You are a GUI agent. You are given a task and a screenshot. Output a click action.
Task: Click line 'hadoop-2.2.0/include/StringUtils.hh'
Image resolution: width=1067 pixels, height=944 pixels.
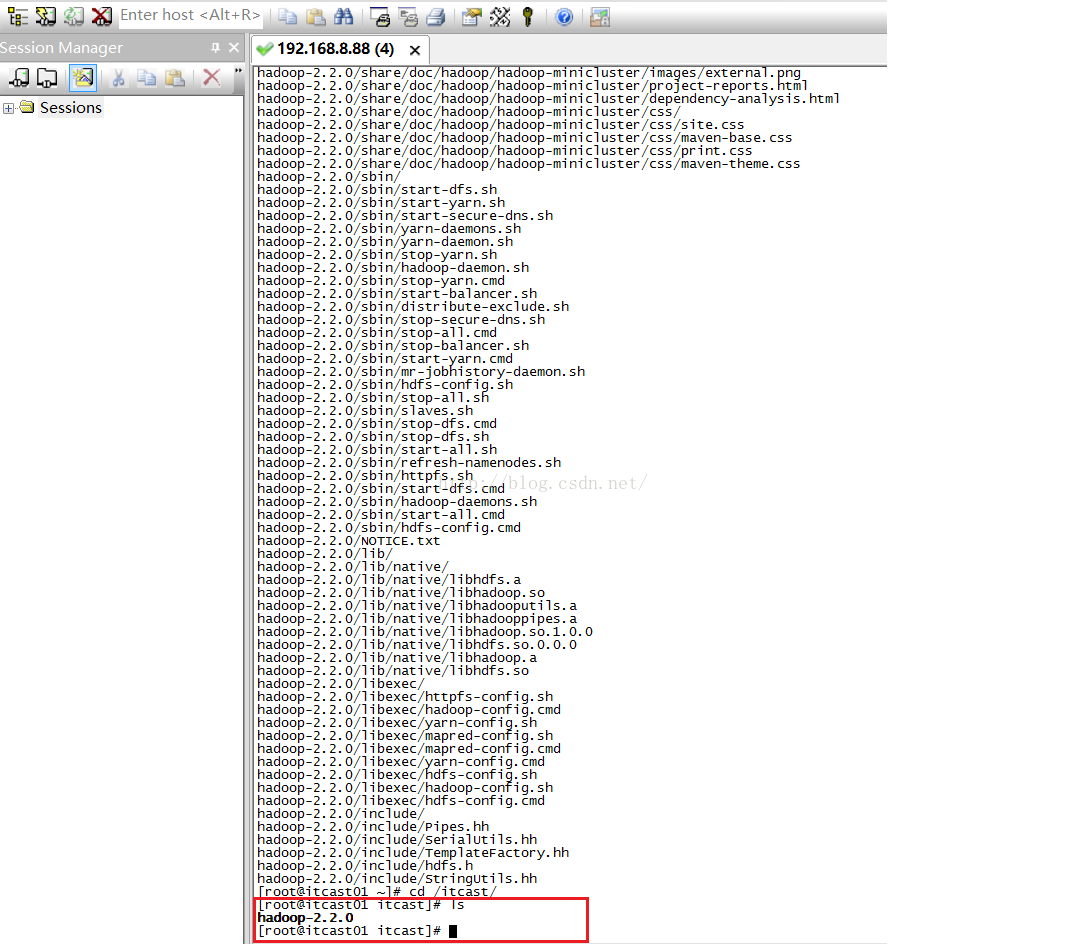[397, 879]
